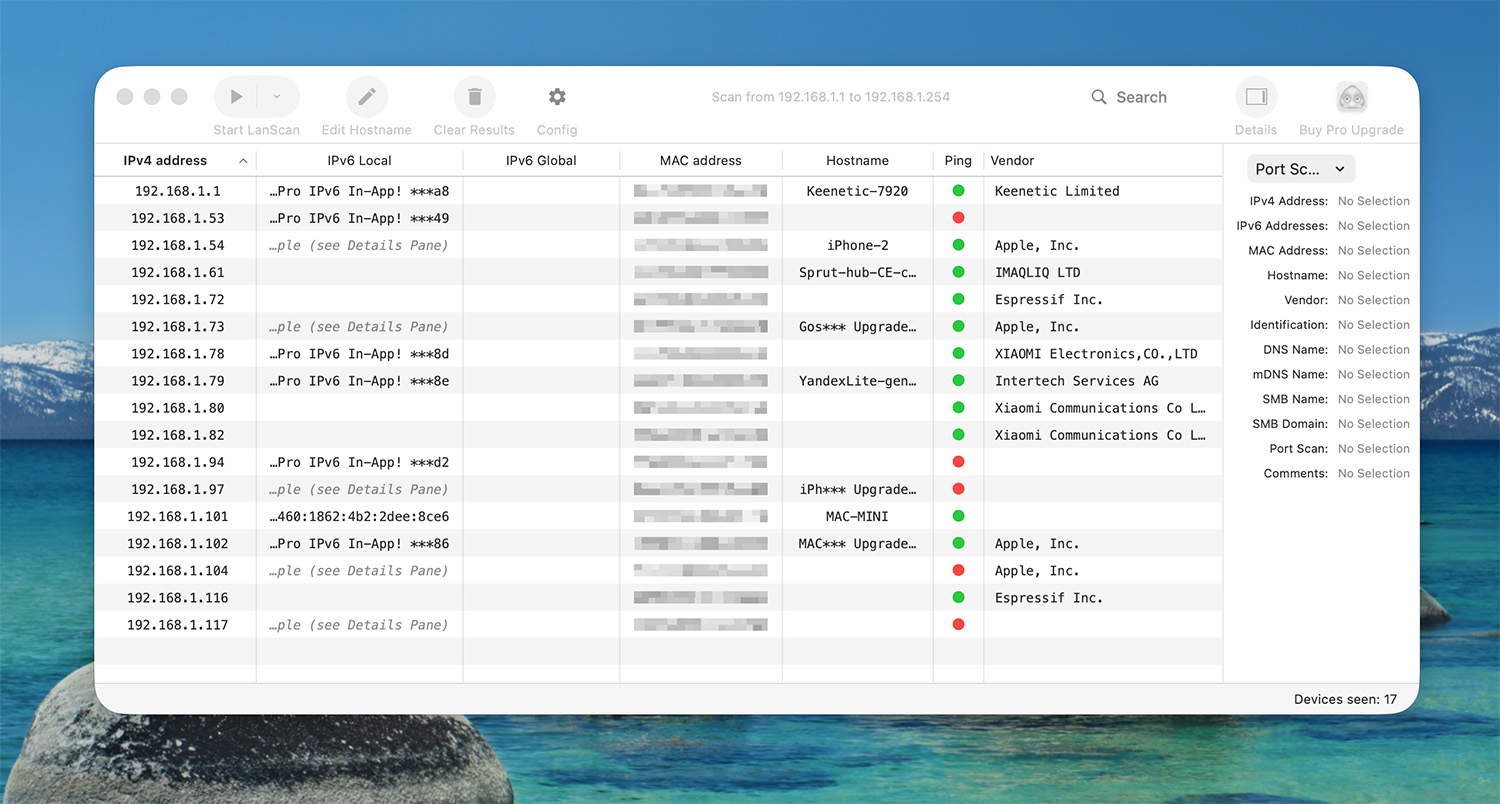Click green ping dot for Keenetic-7920
This screenshot has width=1500, height=804.
pyautogui.click(x=958, y=191)
